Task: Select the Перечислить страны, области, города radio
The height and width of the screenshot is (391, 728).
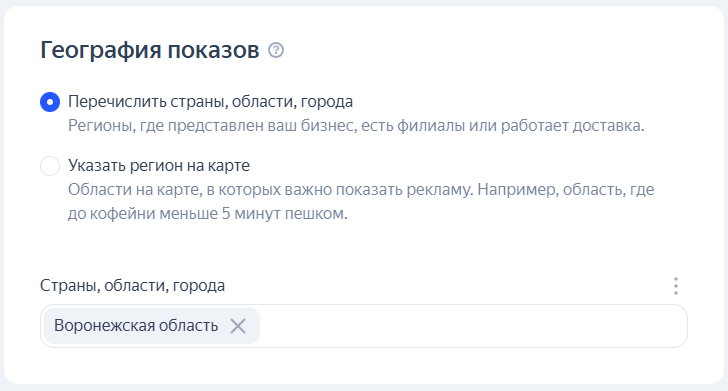Action: click(x=50, y=102)
